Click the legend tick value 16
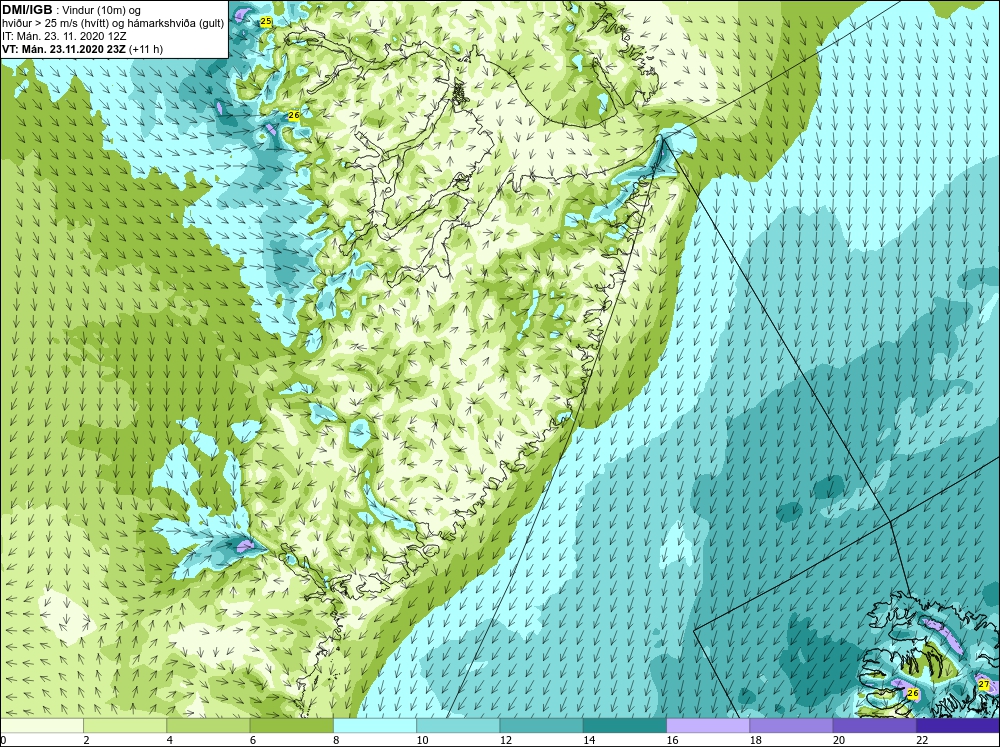This screenshot has width=1000, height=747. [x=672, y=740]
